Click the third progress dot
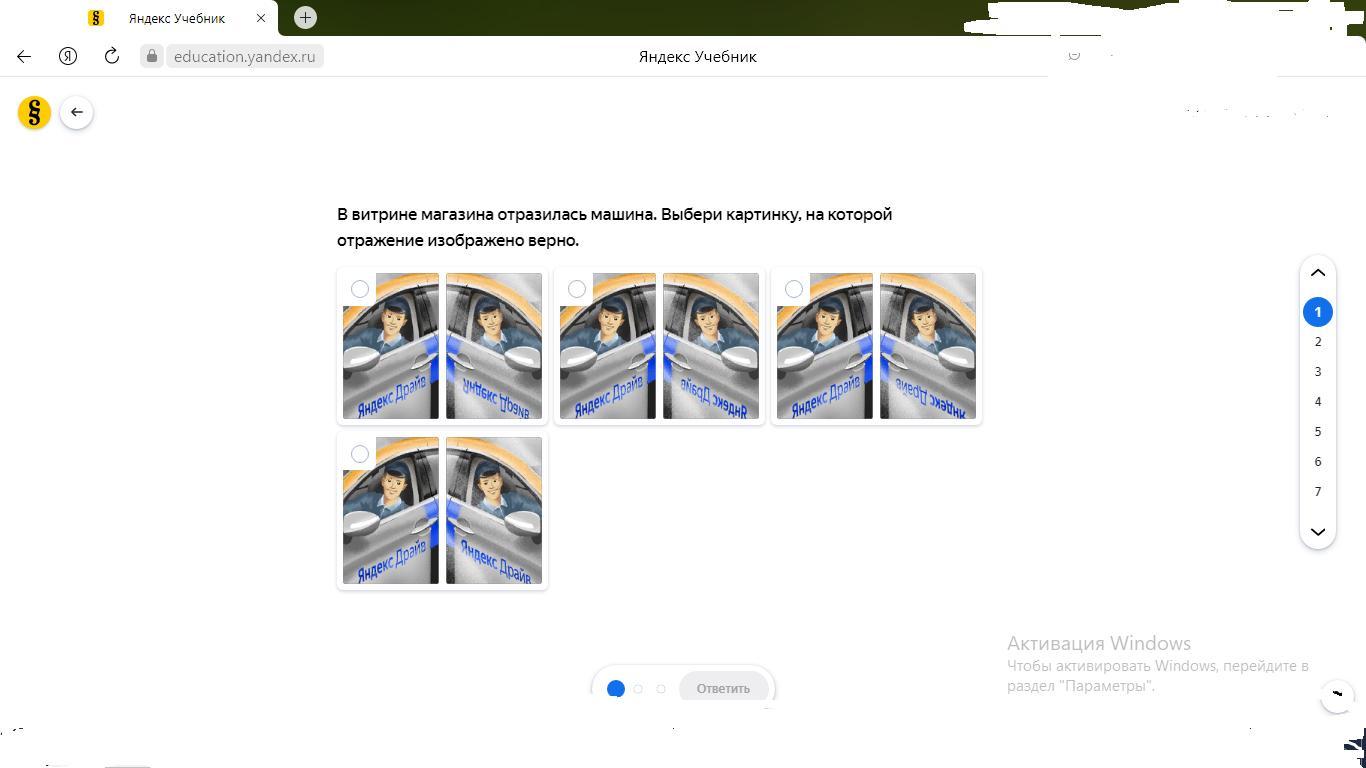Viewport: 1366px width, 768px height. tap(660, 689)
